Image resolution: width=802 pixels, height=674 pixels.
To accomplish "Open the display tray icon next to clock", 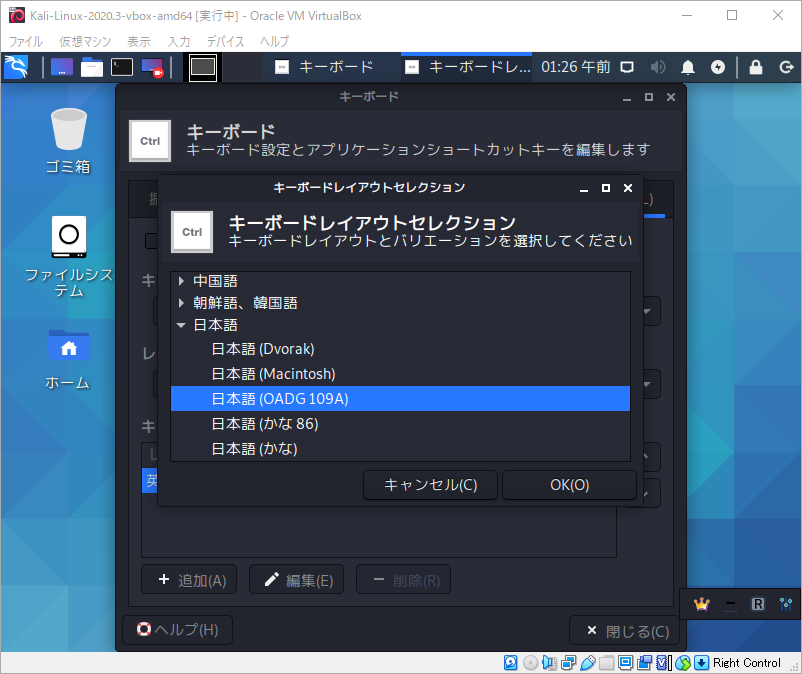I will [x=627, y=67].
